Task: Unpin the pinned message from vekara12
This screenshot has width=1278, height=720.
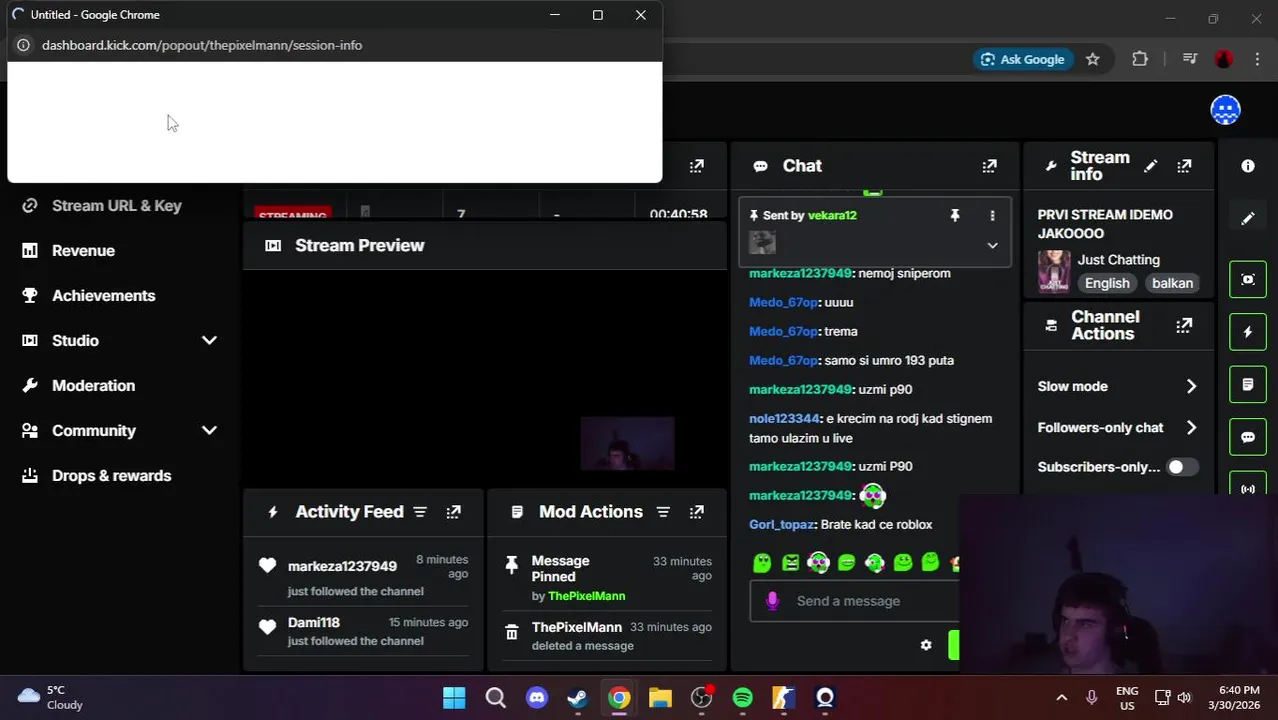Action: [955, 215]
